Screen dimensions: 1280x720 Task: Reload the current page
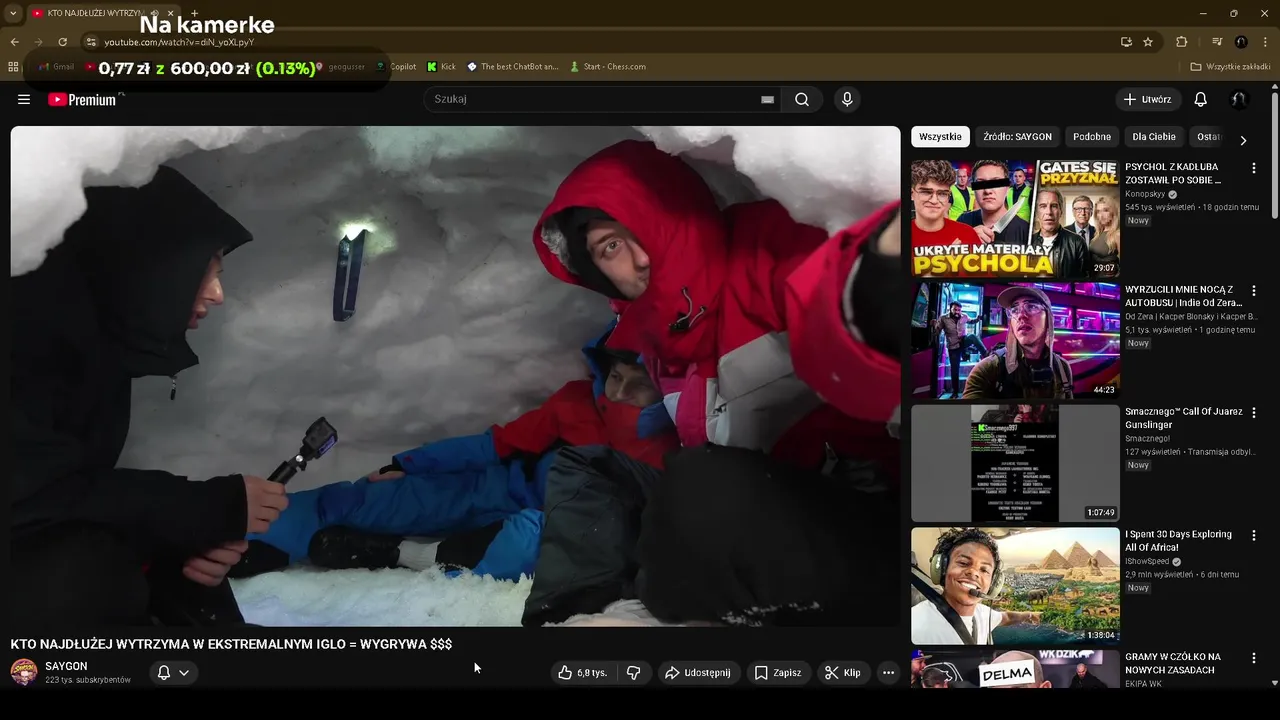coord(62,42)
